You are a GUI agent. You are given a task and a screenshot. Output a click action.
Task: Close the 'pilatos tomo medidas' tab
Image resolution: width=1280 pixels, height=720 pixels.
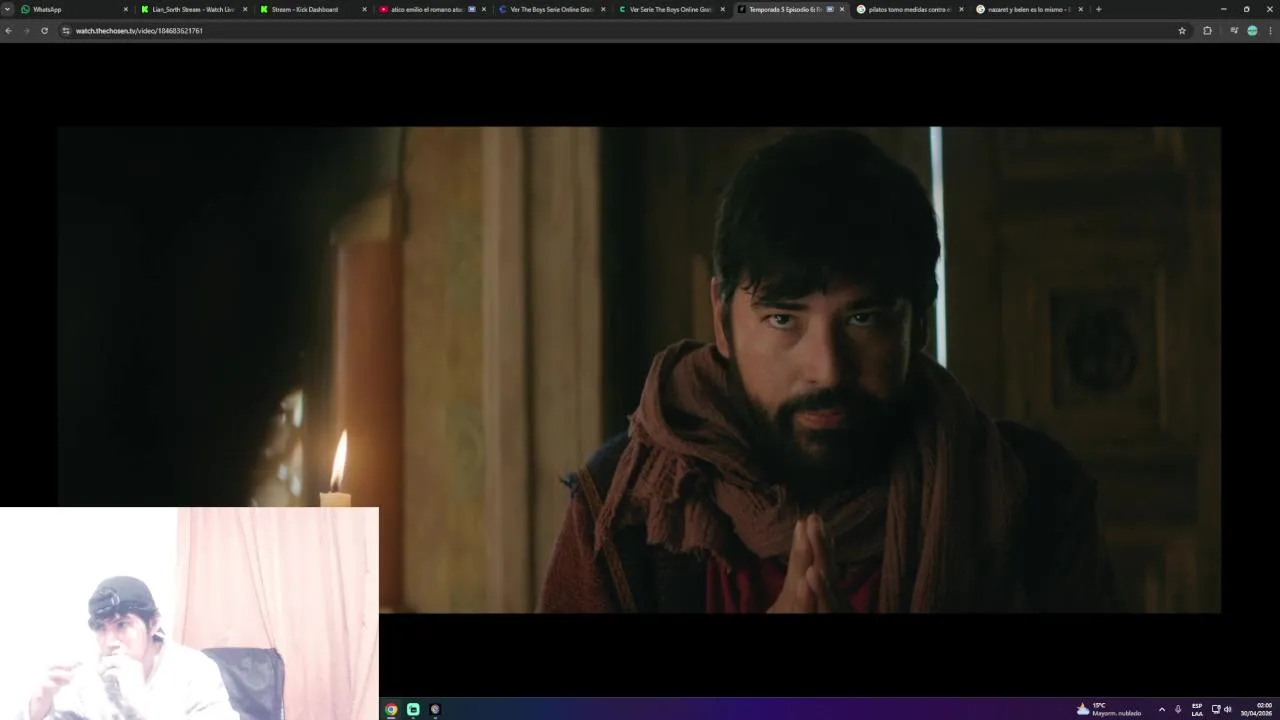(x=961, y=9)
